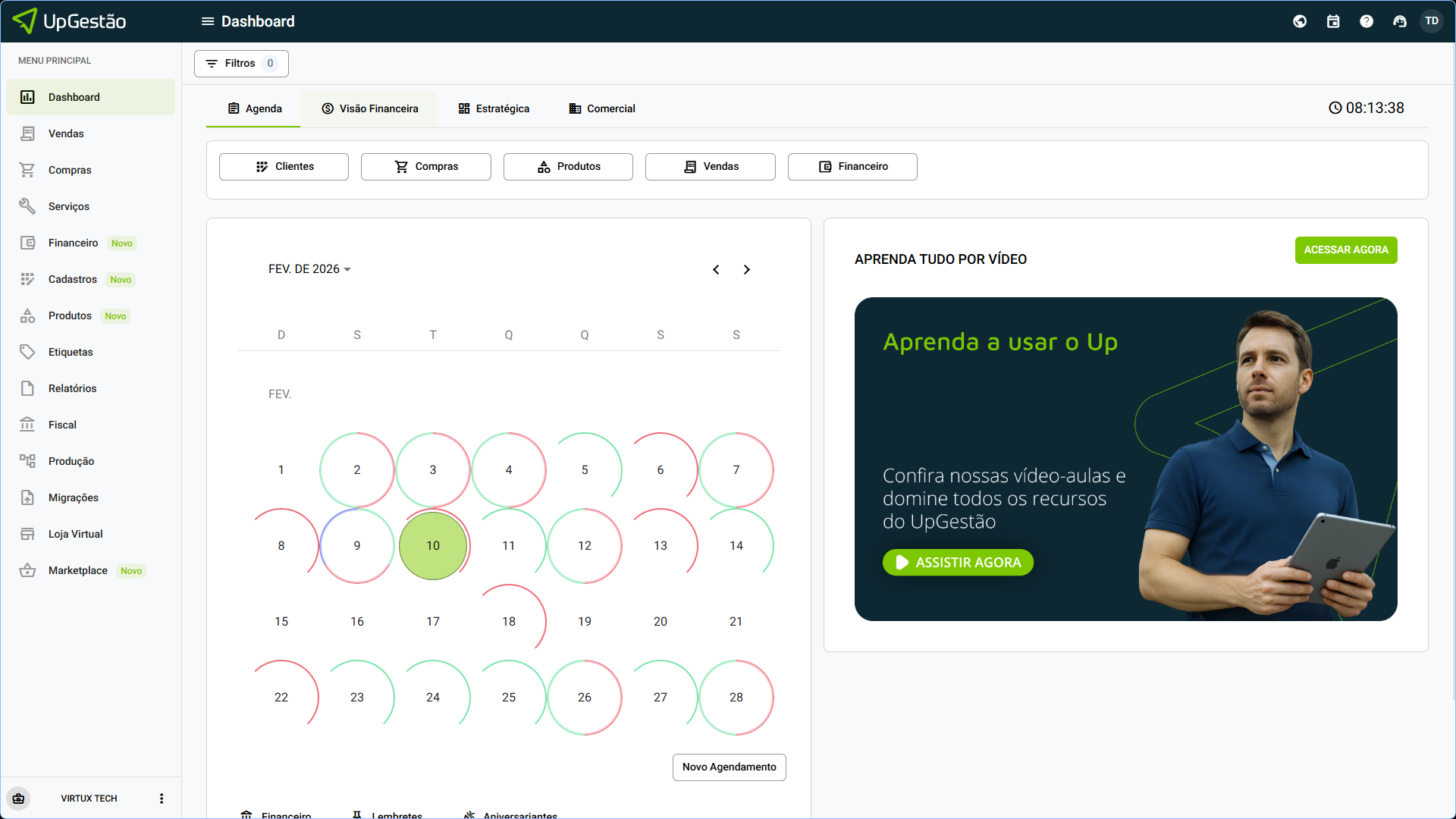Open the support headset icon
This screenshot has width=1456, height=819.
click(1400, 21)
